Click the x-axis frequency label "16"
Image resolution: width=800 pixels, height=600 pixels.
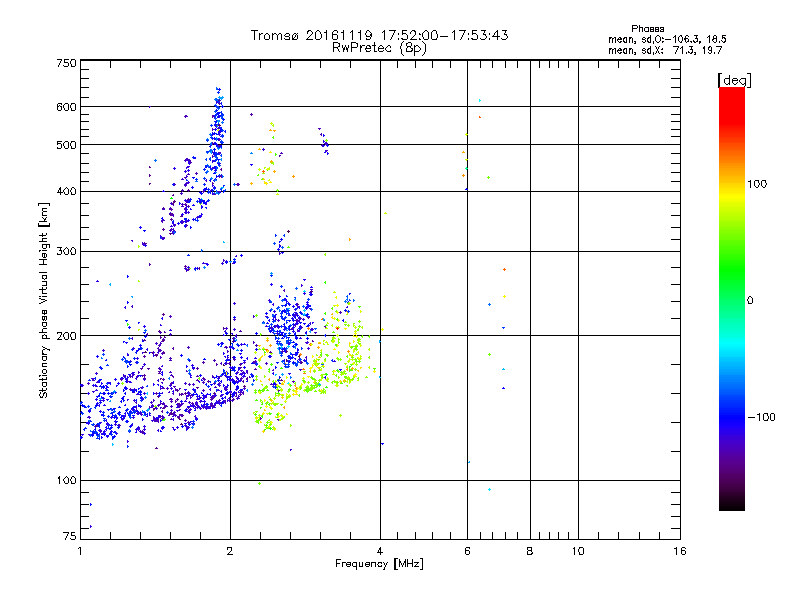click(x=680, y=551)
